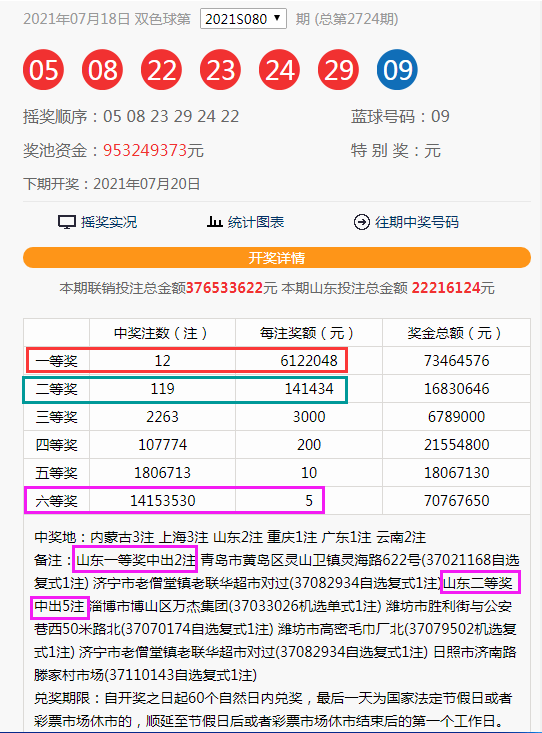The width and height of the screenshot is (542, 733).
Task: Click the fifth prize count 1806713
Action: (162, 473)
